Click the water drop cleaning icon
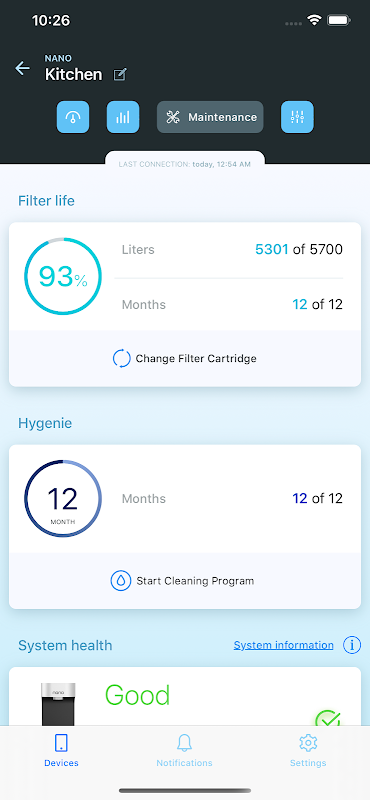Image resolution: width=370 pixels, height=800 pixels. coord(120,581)
